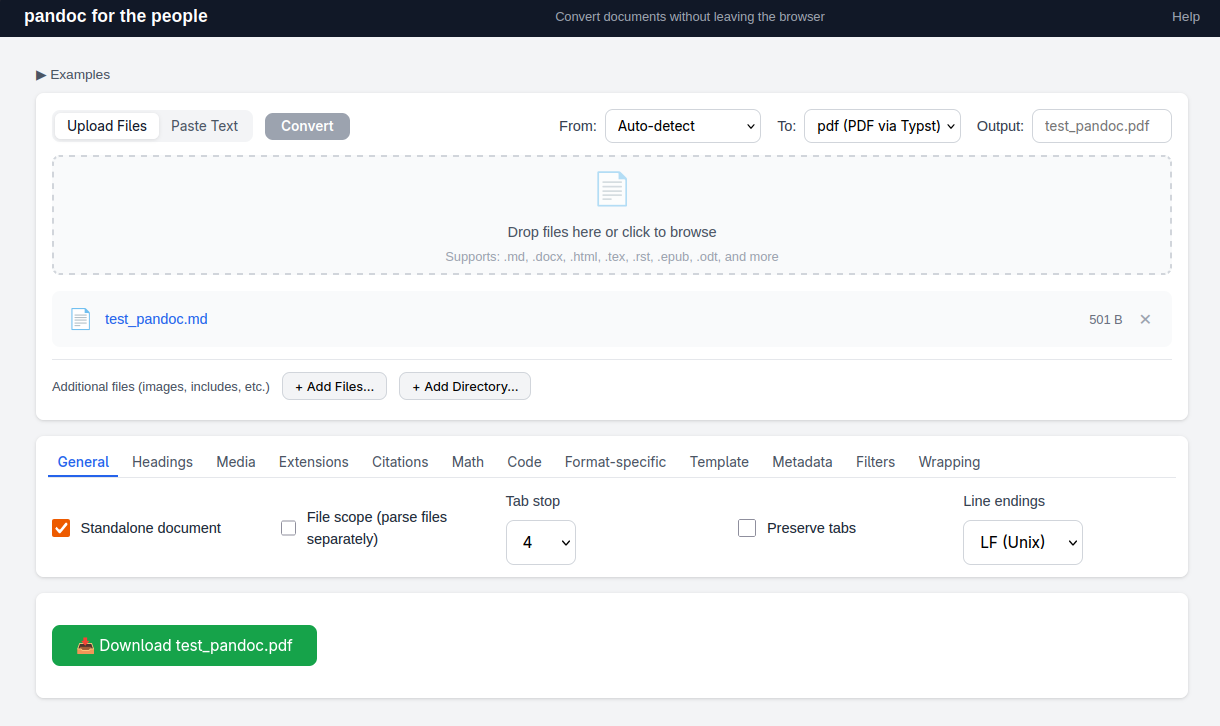
Task: Click the + Add Directory... button
Action: [x=465, y=386]
